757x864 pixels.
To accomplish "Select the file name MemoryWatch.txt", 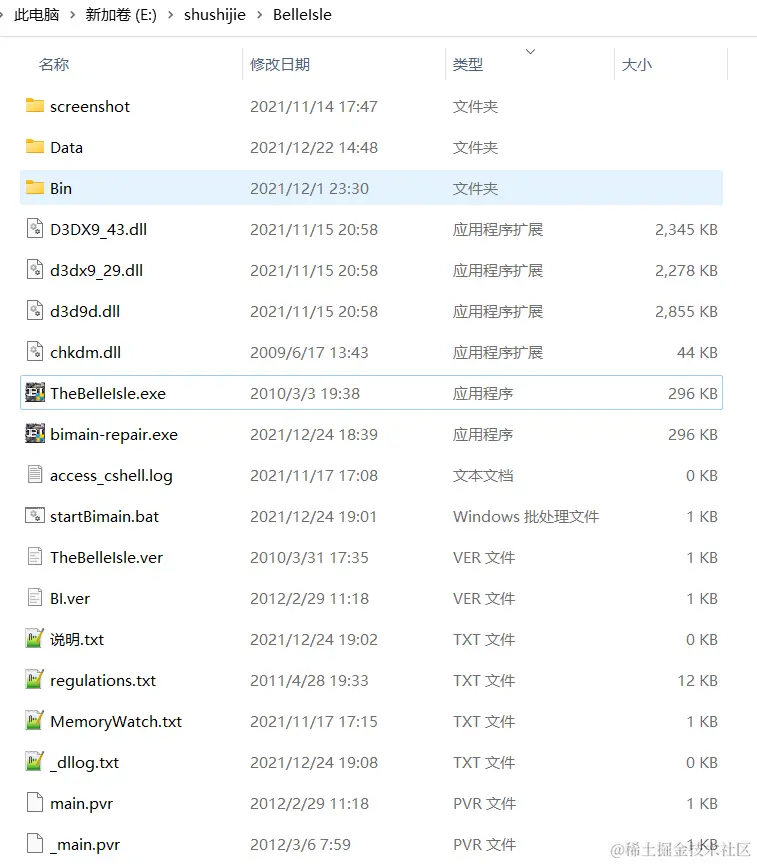I will pyautogui.click(x=116, y=722).
